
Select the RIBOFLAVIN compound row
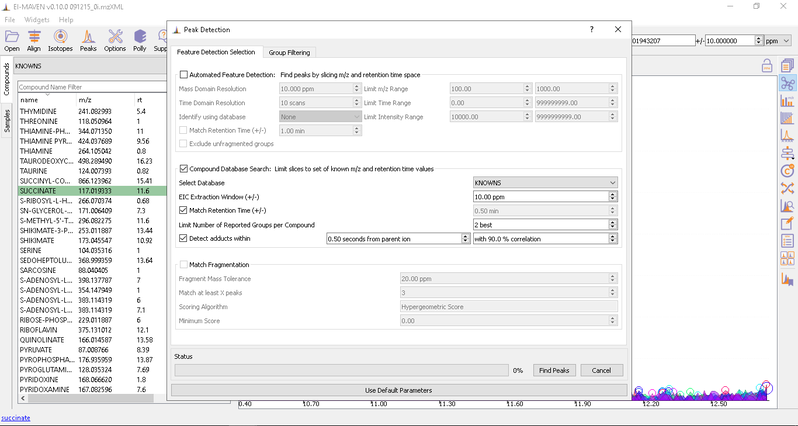[92, 330]
